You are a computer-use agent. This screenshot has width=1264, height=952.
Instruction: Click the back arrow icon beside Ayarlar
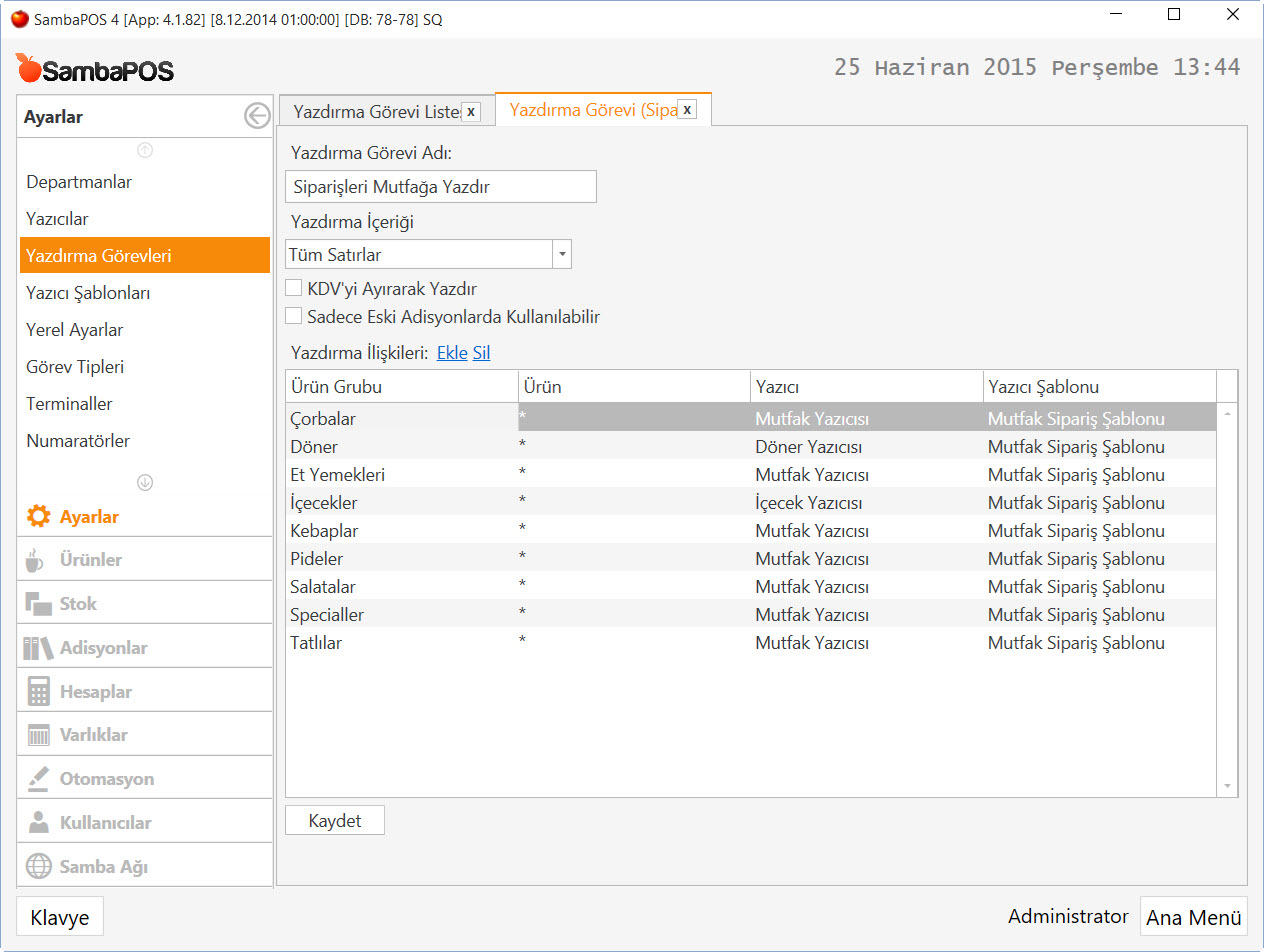pyautogui.click(x=257, y=117)
